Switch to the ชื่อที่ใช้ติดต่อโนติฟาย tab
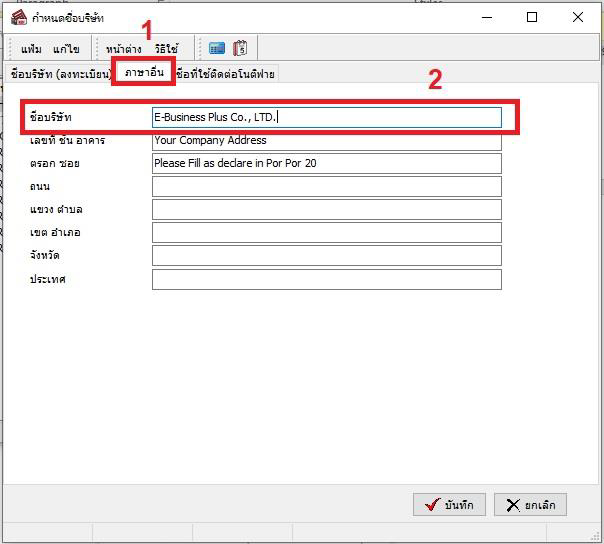Viewport: 604px width, 544px height. click(x=225, y=74)
